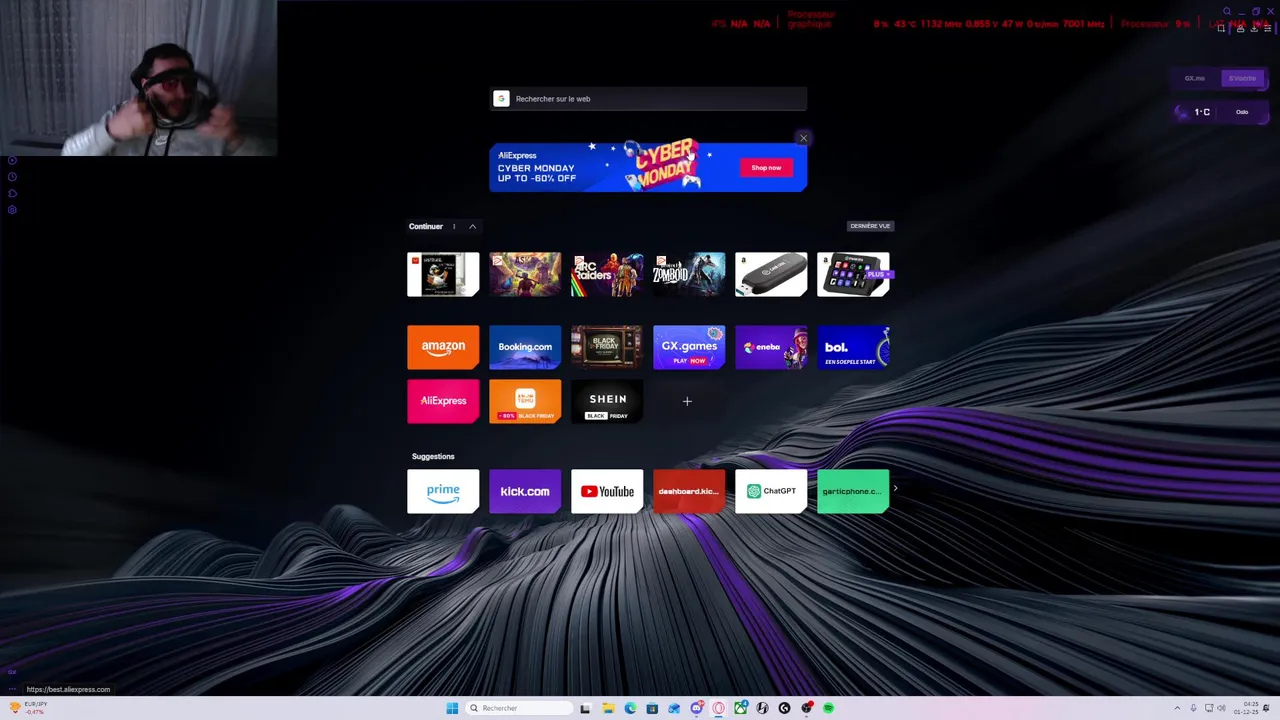Collapse the Continuer section with chevron
Image resolution: width=1280 pixels, height=720 pixels.
click(x=472, y=226)
